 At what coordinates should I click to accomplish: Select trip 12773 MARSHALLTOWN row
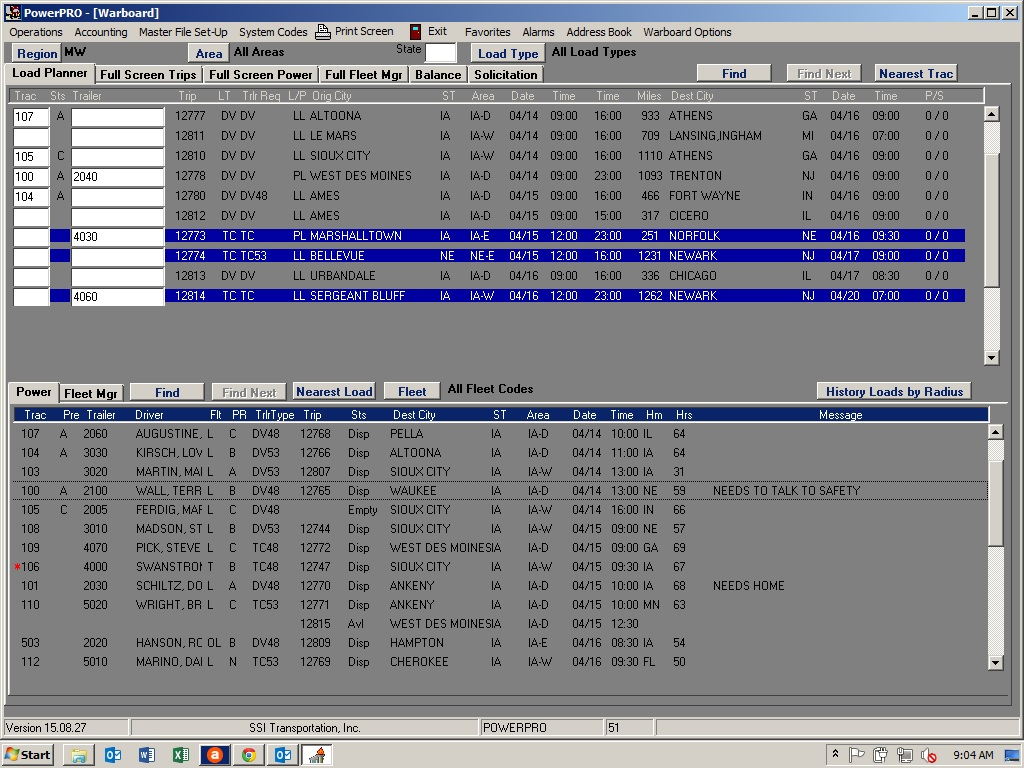(565, 236)
